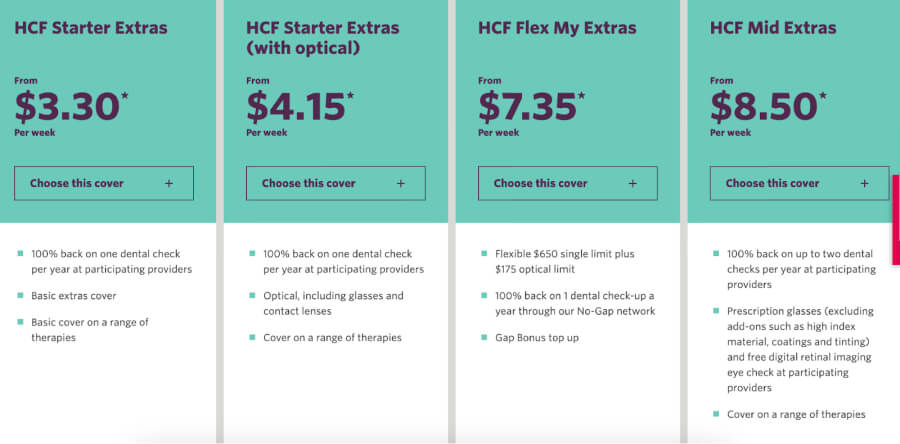Click the $3.30 per week price
The width and height of the screenshot is (900, 444).
(67, 106)
